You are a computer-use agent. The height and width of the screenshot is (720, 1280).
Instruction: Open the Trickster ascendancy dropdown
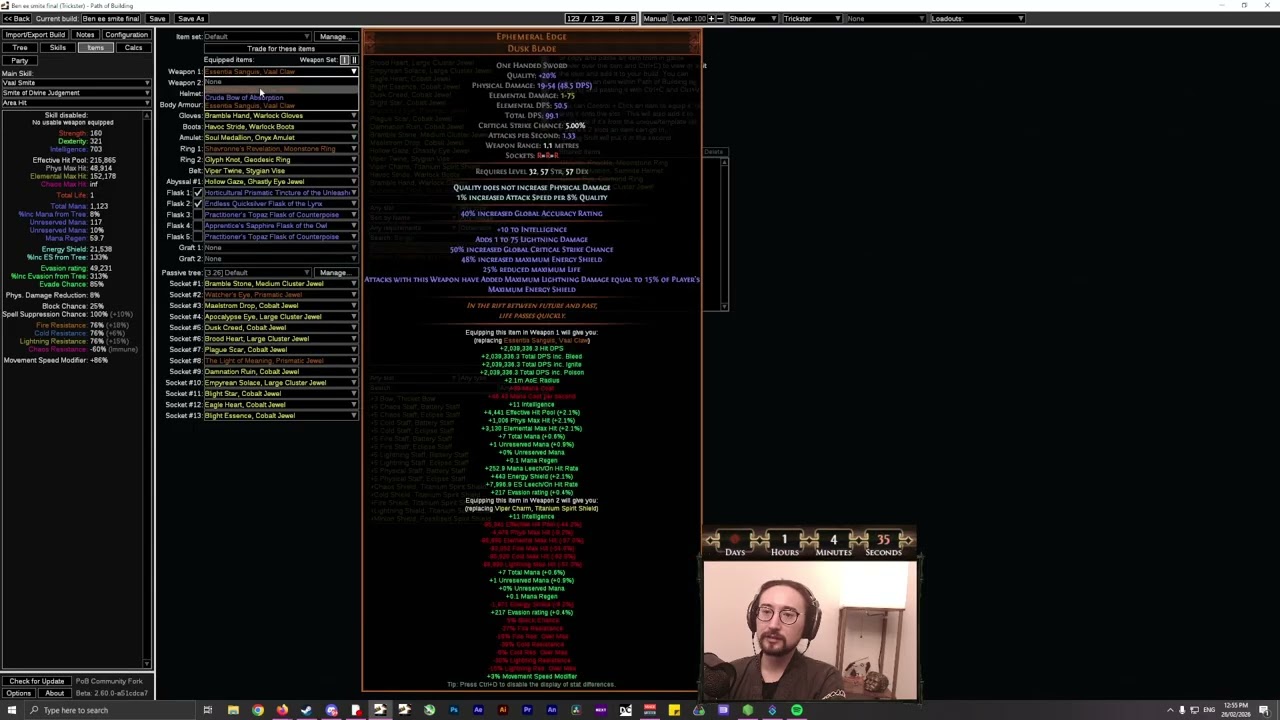[813, 18]
